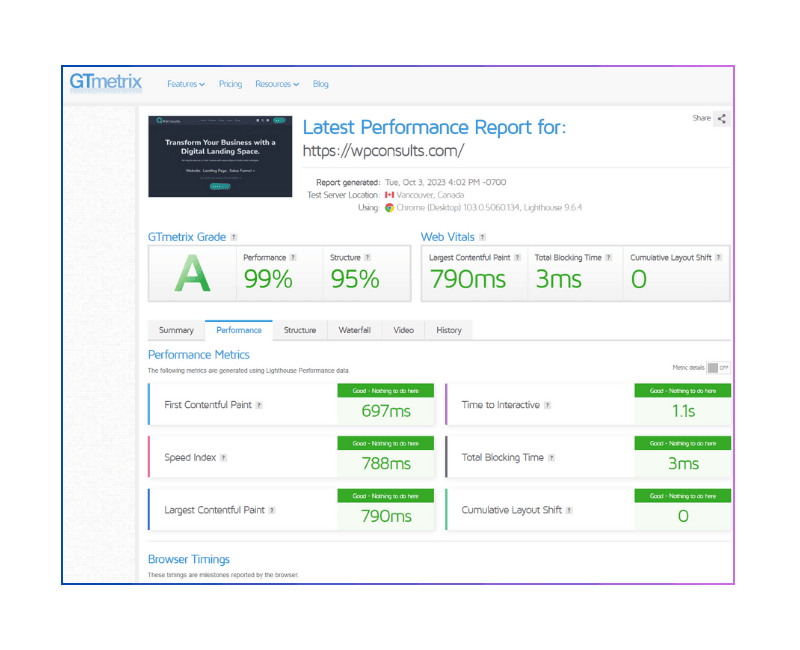Expand the Features dropdown menu

click(x=186, y=84)
